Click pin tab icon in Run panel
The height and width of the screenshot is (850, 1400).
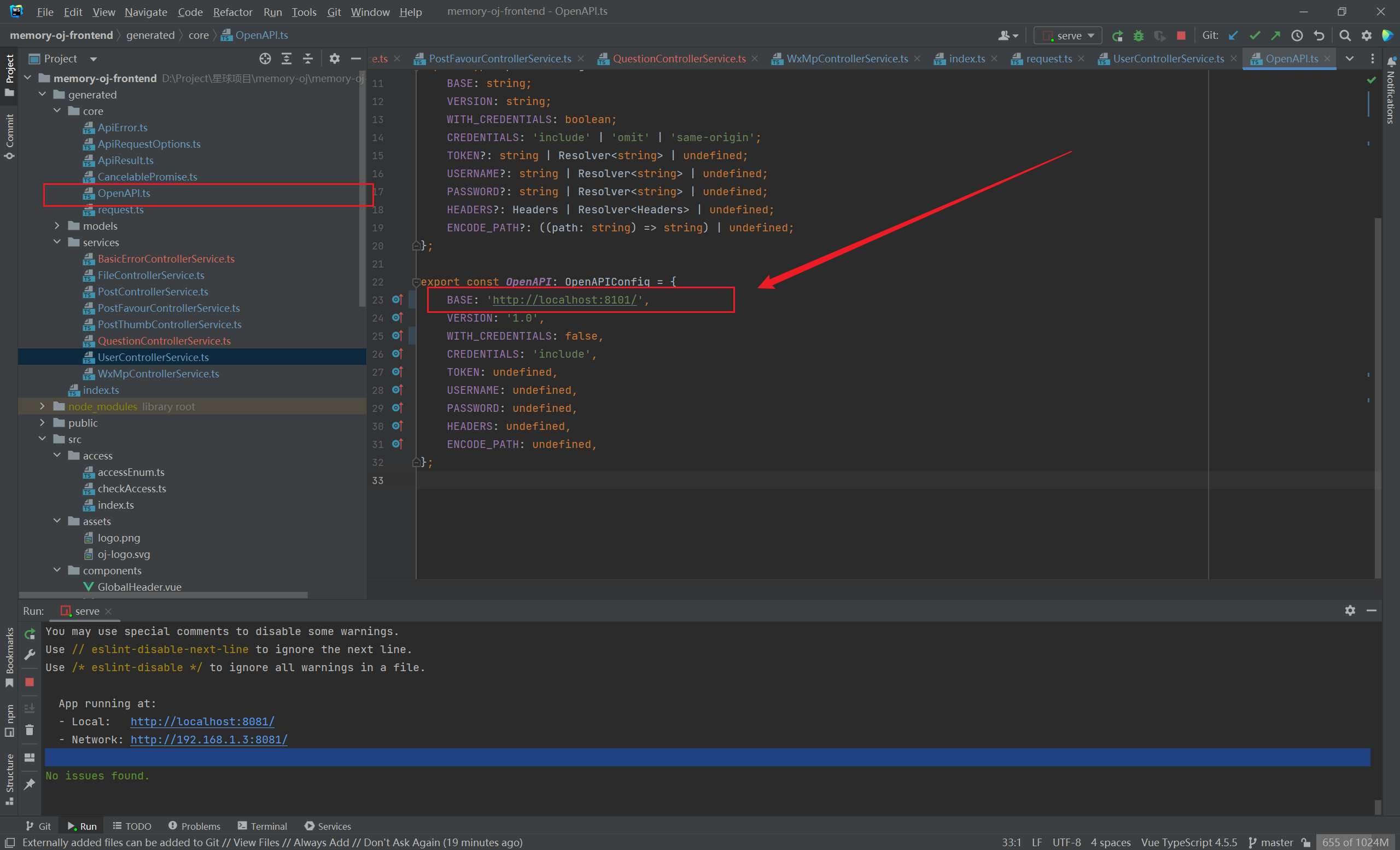click(30, 785)
